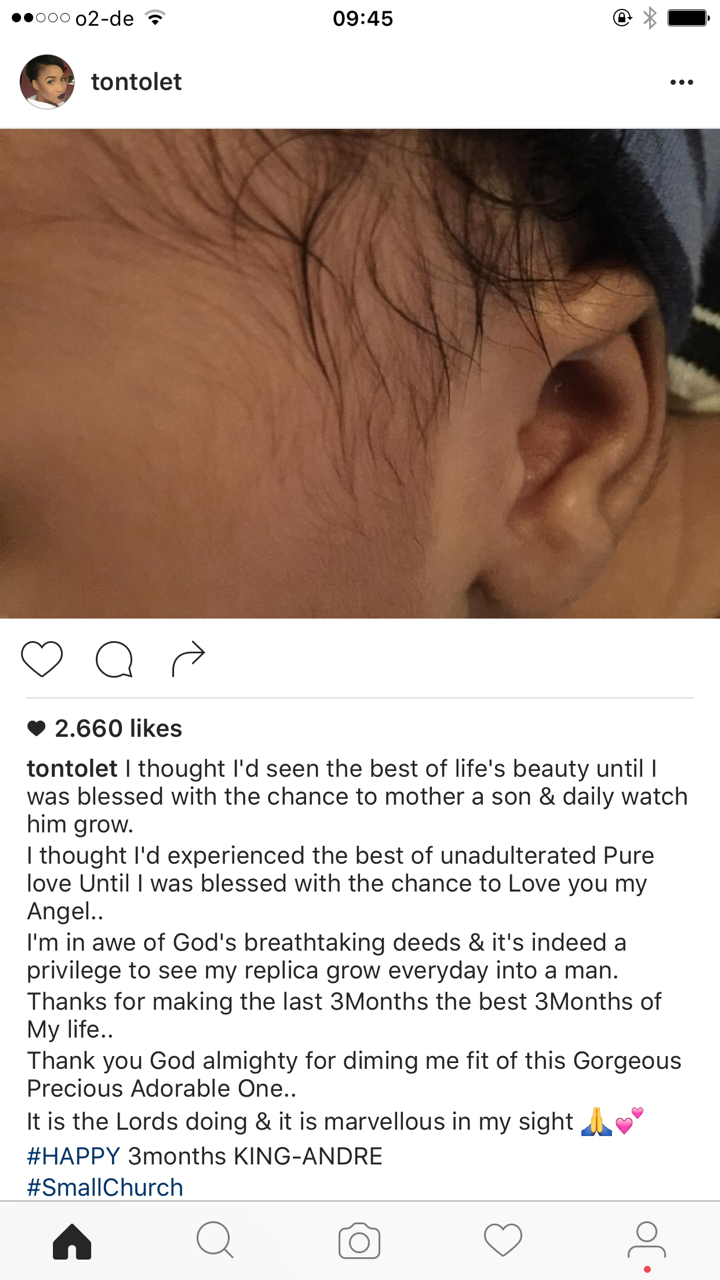Tap the Wi-Fi signal icon
Image resolution: width=720 pixels, height=1280 pixels.
tap(154, 18)
